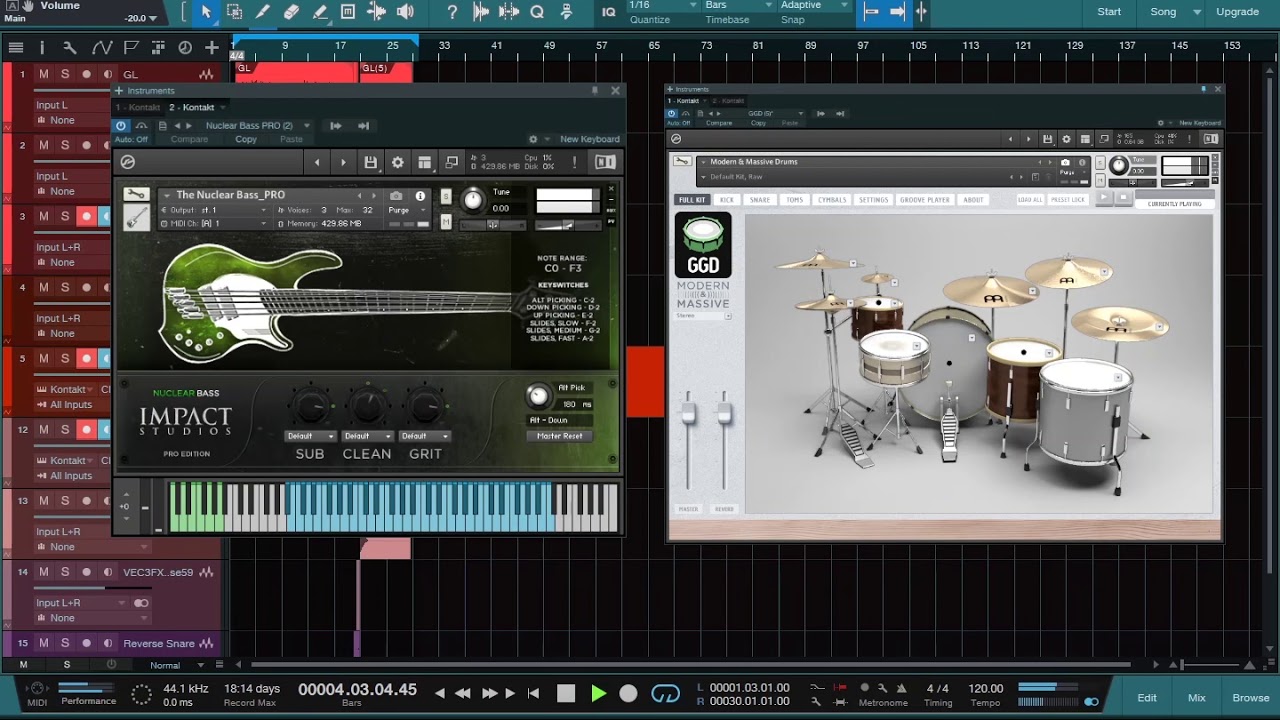This screenshot has height=720, width=1280.
Task: Toggle power bypass on Nuclear Bass instrument window
Action: click(121, 126)
